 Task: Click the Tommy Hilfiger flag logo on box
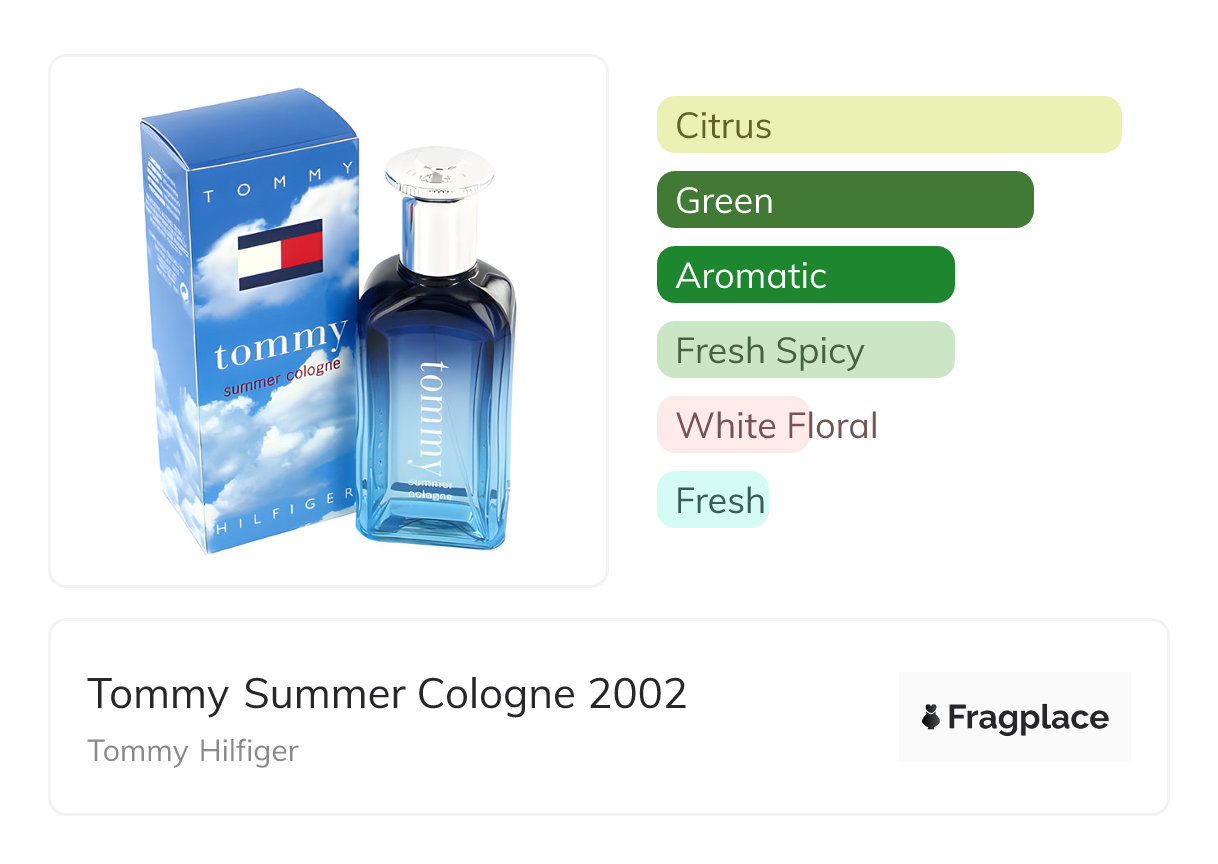pos(280,255)
